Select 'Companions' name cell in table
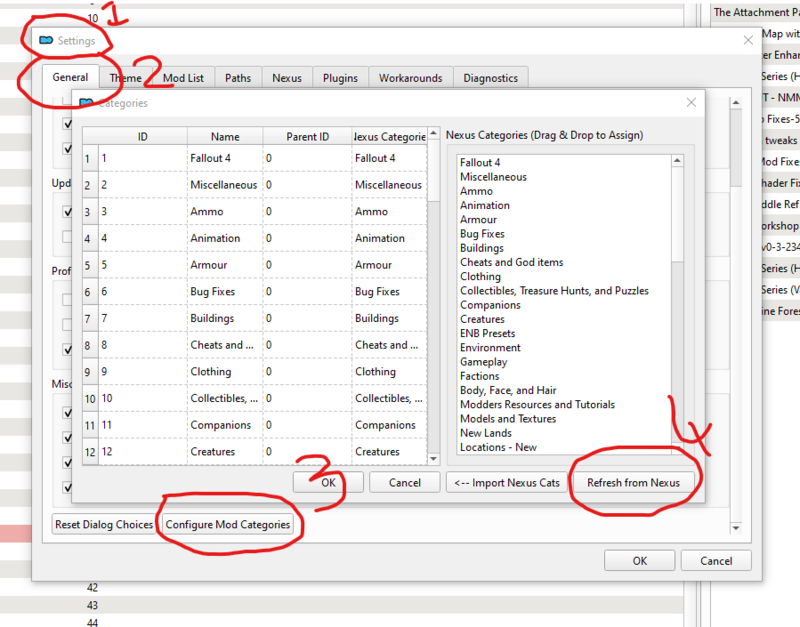This screenshot has width=800, height=627. point(225,425)
